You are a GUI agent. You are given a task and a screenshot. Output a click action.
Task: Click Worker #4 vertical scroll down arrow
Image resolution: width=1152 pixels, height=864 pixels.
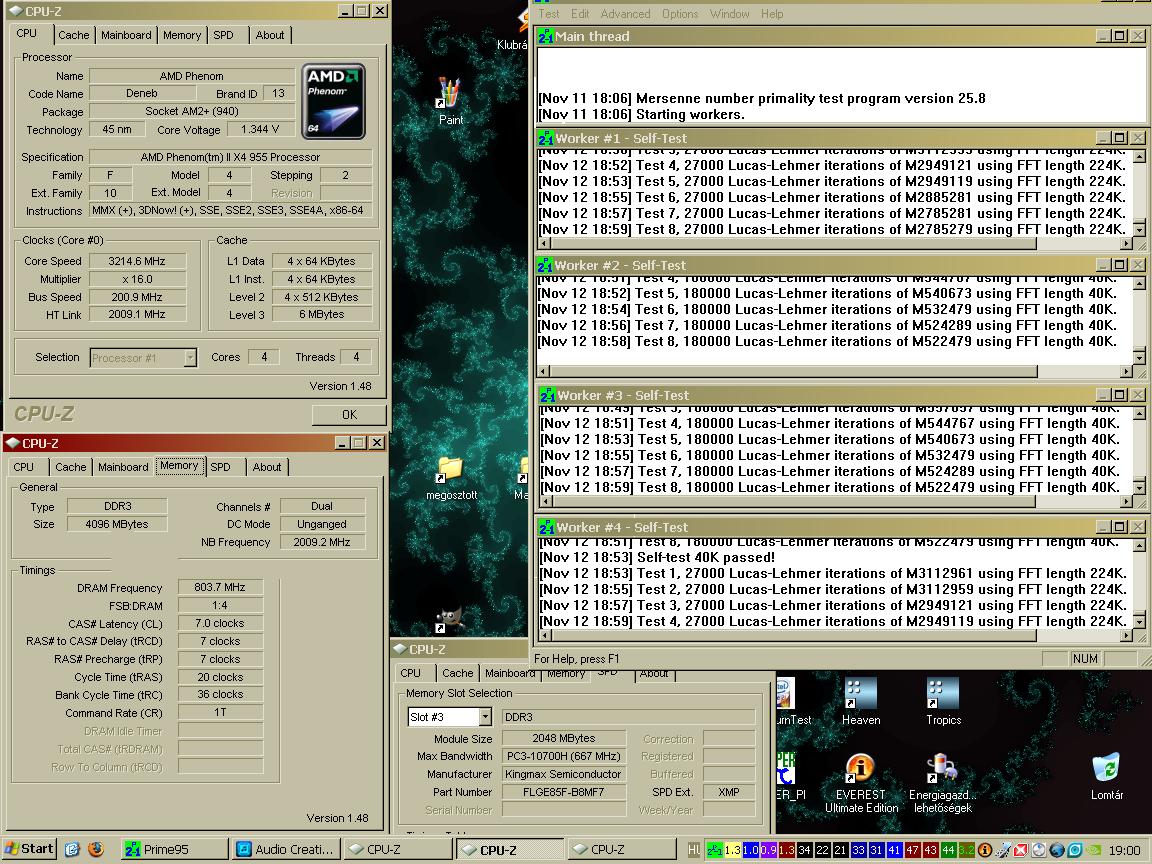click(1140, 622)
